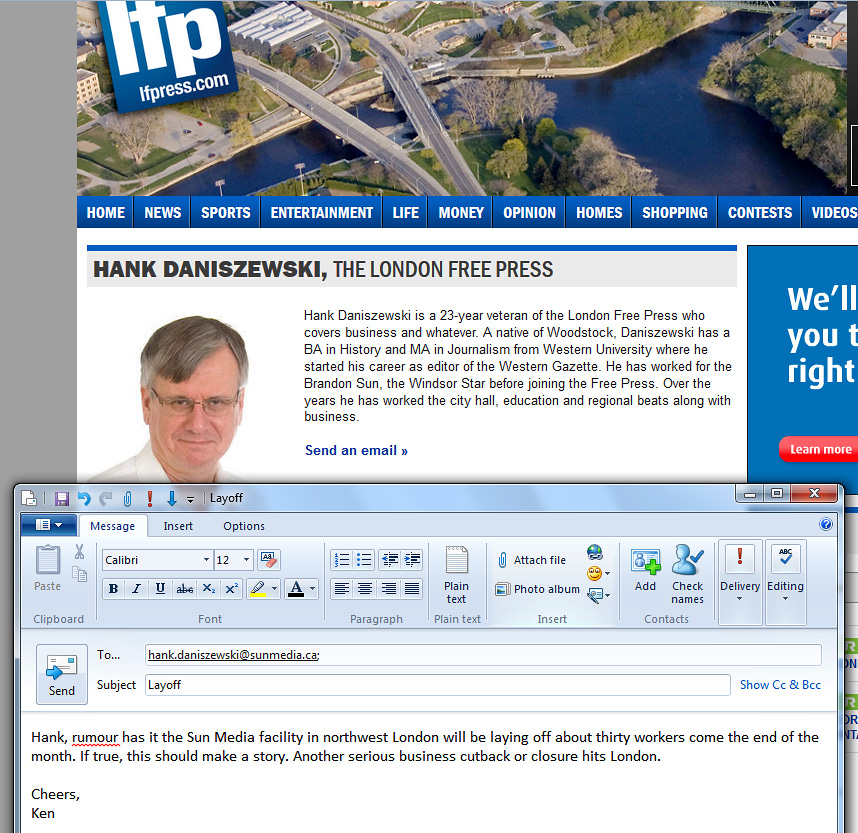Click the paperclip attach icon in the title bar
This screenshot has width=858, height=833.
pyautogui.click(x=127, y=499)
